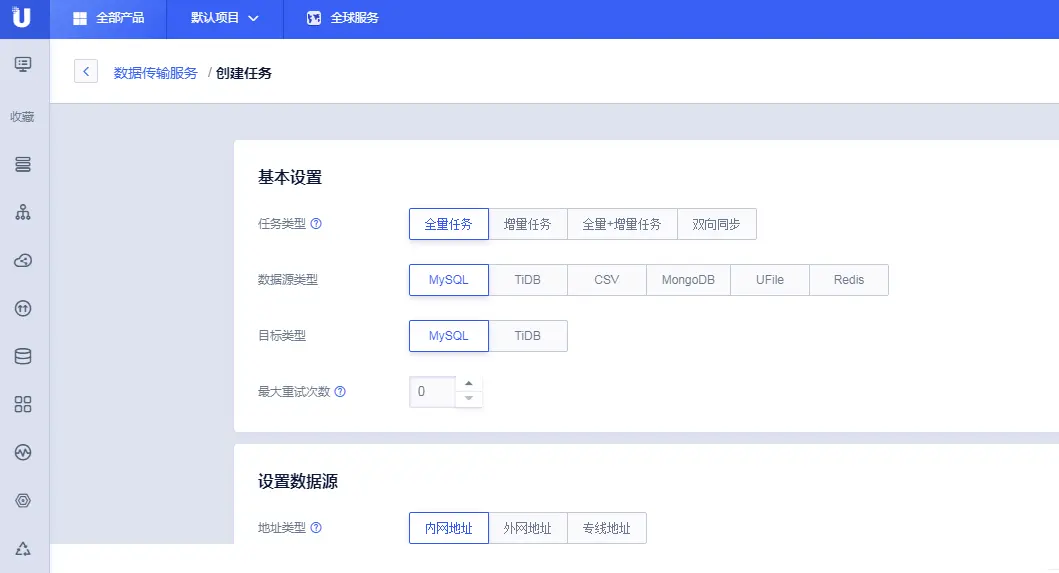Click help icon next to 任务类型
Screen dimensions: 1059x573
pos(316,224)
